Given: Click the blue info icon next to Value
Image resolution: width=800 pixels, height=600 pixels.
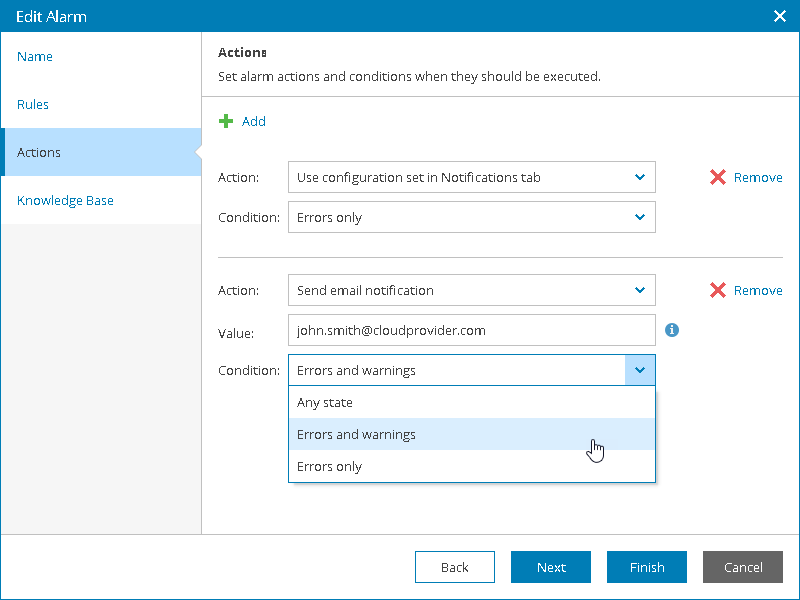Looking at the screenshot, I should tap(672, 329).
